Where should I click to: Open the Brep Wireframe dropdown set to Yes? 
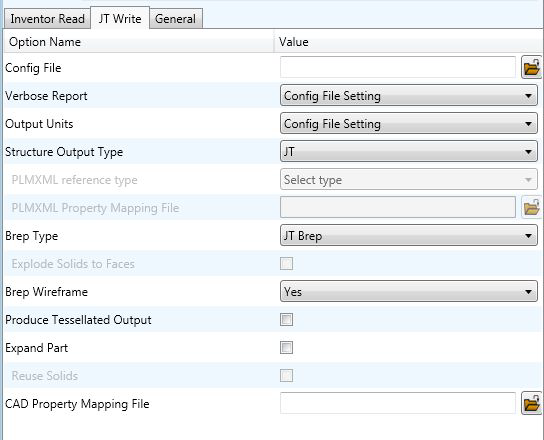pos(409,291)
